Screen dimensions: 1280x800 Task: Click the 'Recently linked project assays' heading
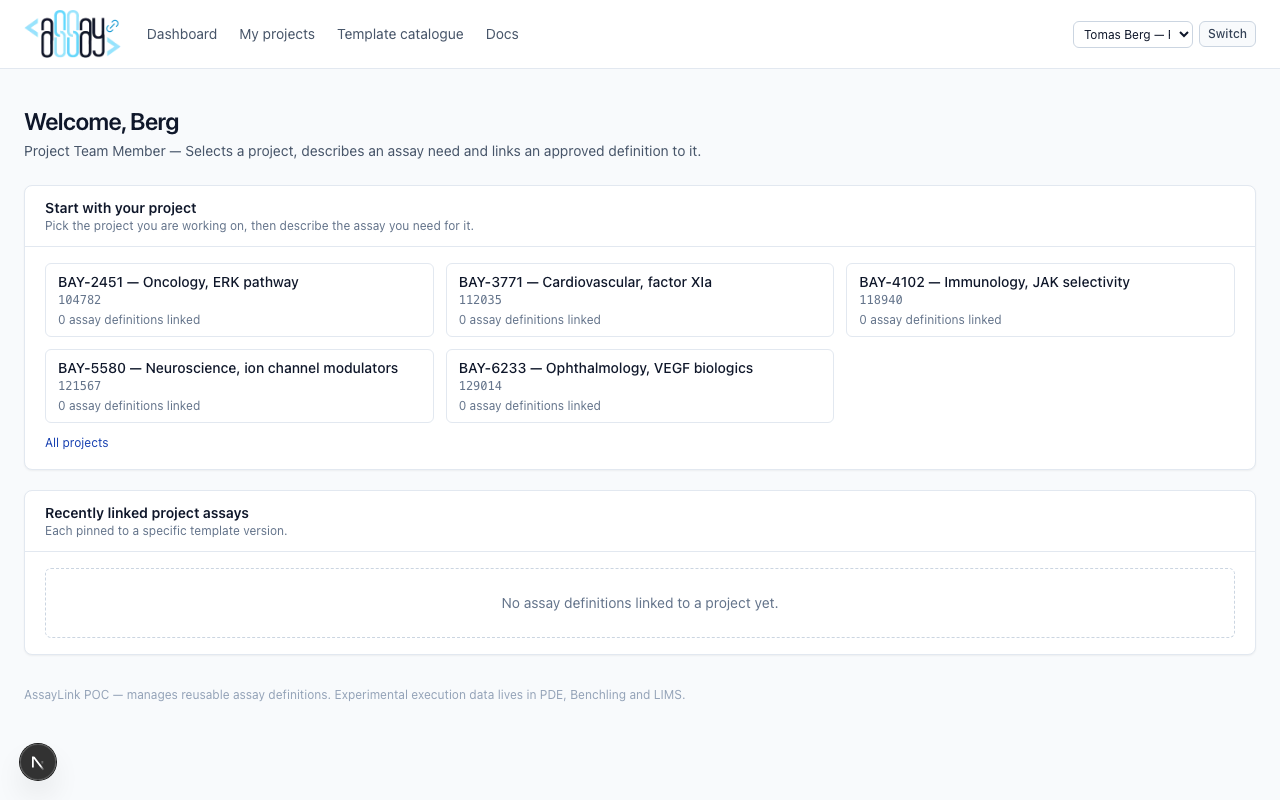tap(147, 513)
